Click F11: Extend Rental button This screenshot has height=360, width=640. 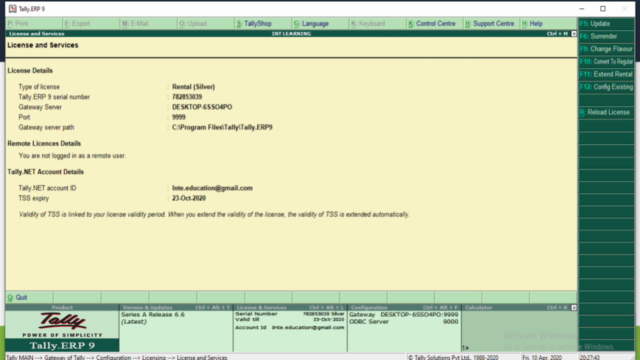click(x=606, y=74)
